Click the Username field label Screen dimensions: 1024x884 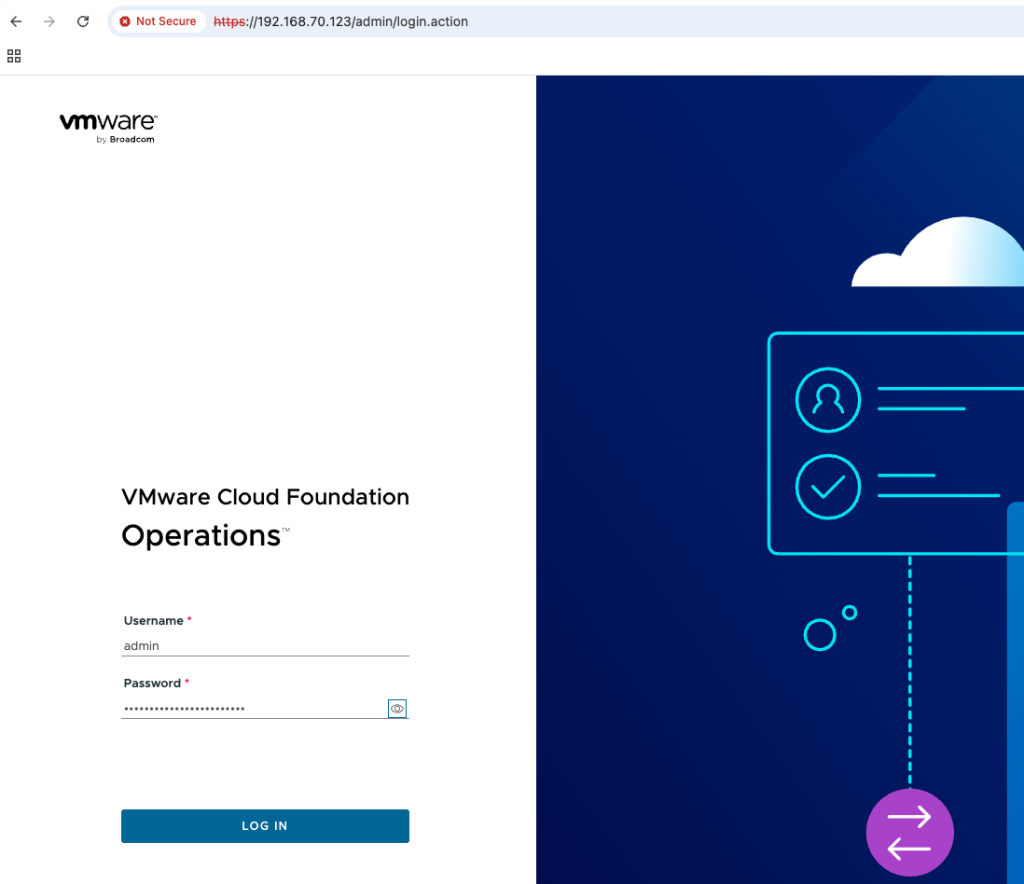[153, 621]
